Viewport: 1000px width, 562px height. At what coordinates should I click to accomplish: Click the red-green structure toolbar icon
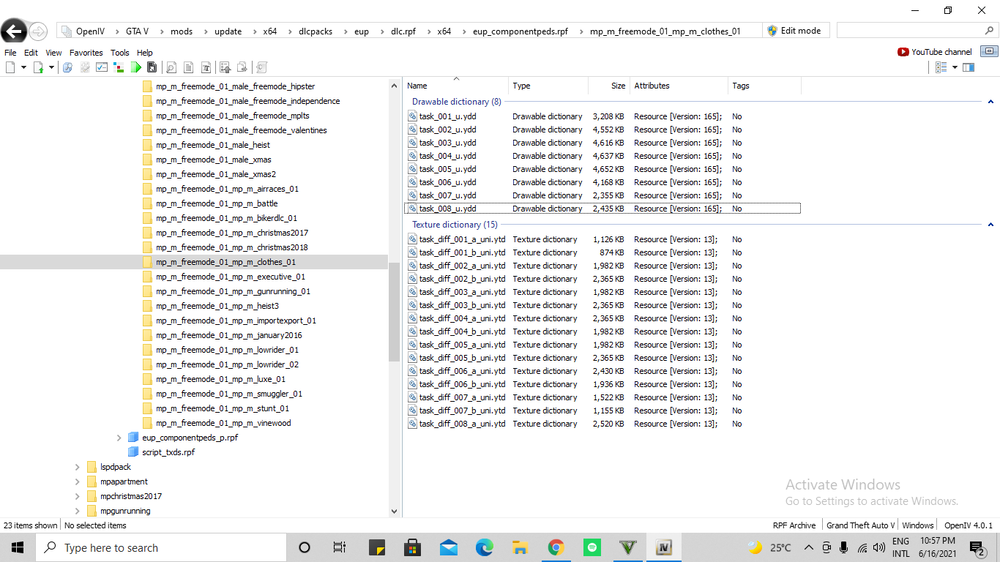click(x=119, y=68)
